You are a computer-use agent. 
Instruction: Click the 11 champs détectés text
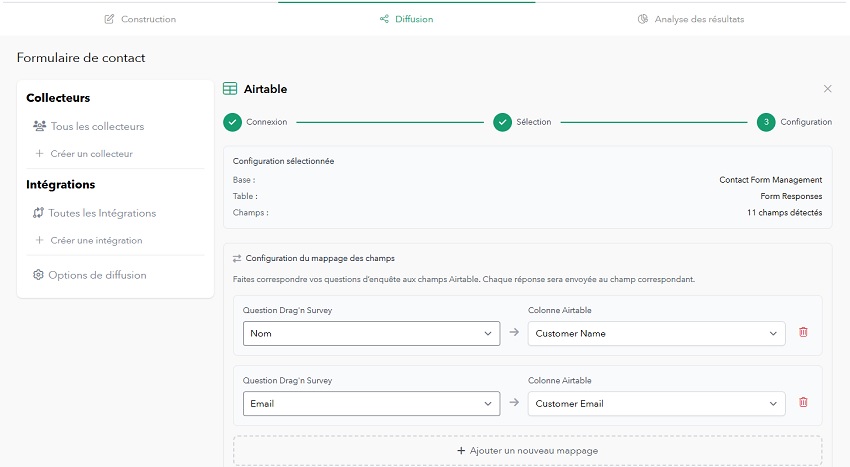coord(784,213)
